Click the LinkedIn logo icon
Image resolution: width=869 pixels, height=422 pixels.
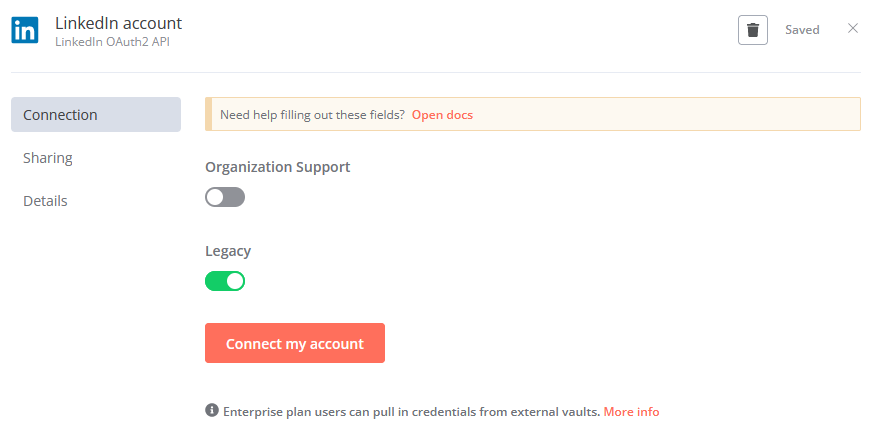pyautogui.click(x=25, y=30)
